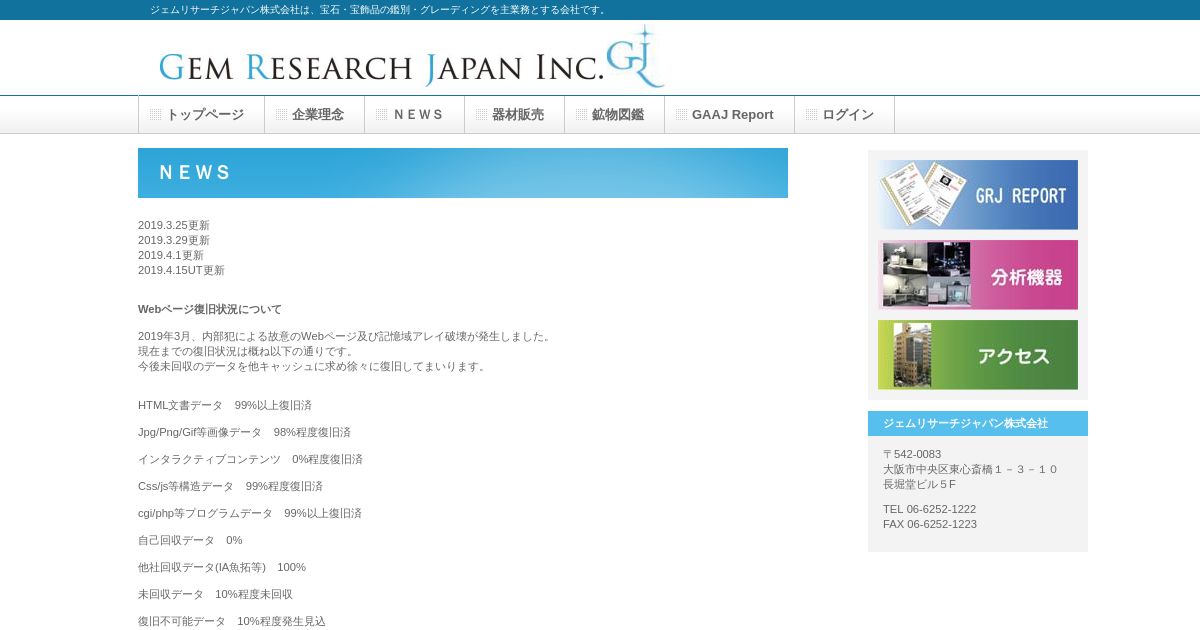Click the 2019.3.29更新 text
1200x630 pixels.
click(x=174, y=241)
